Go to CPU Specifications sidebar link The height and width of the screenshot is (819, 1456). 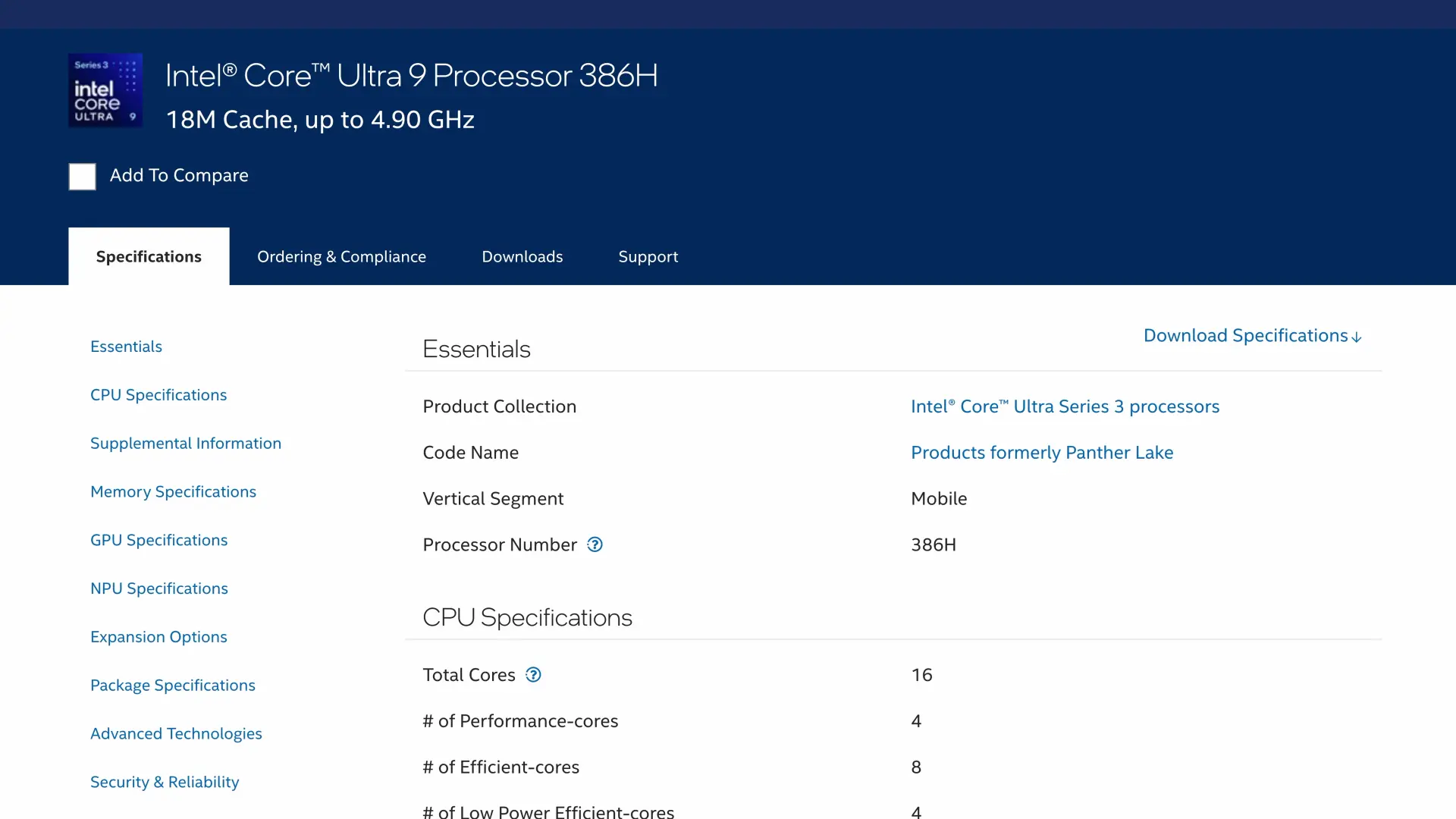158,395
